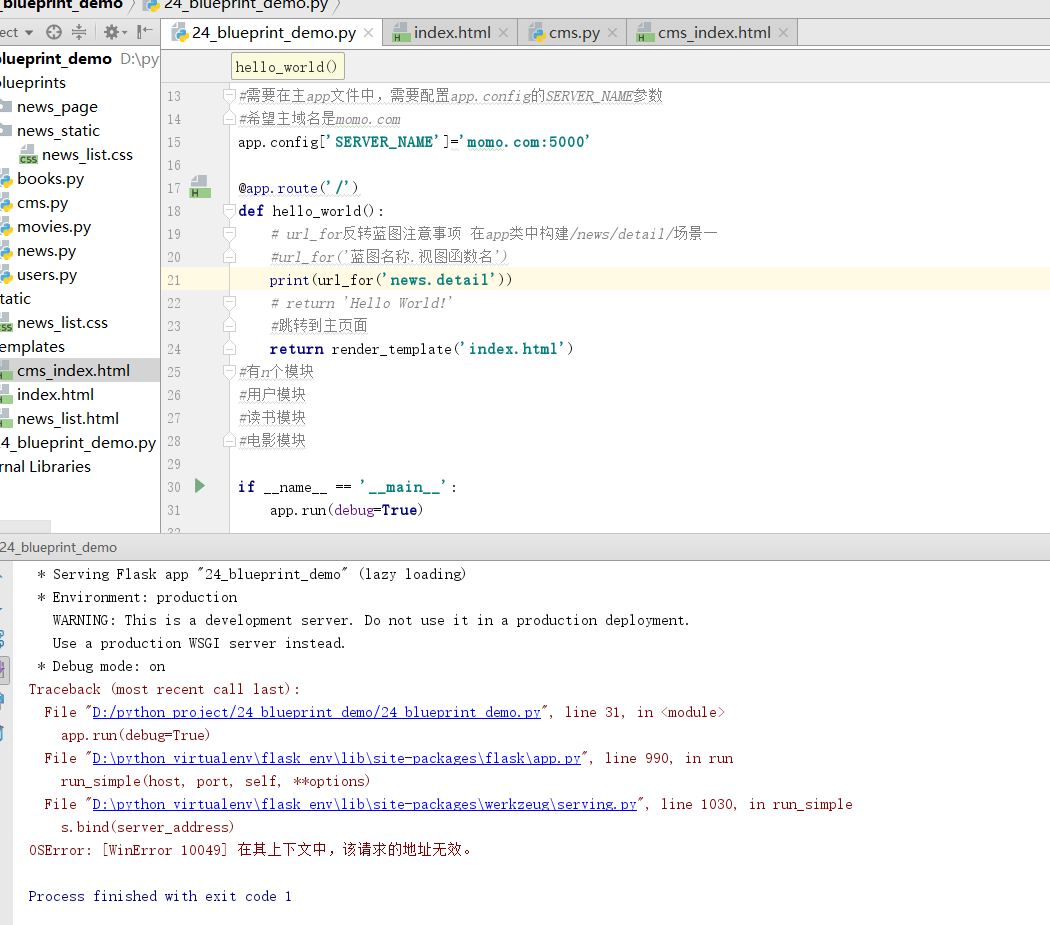Toggle fold marker at line 22
Image resolution: width=1050 pixels, height=925 pixels.
[x=229, y=303]
